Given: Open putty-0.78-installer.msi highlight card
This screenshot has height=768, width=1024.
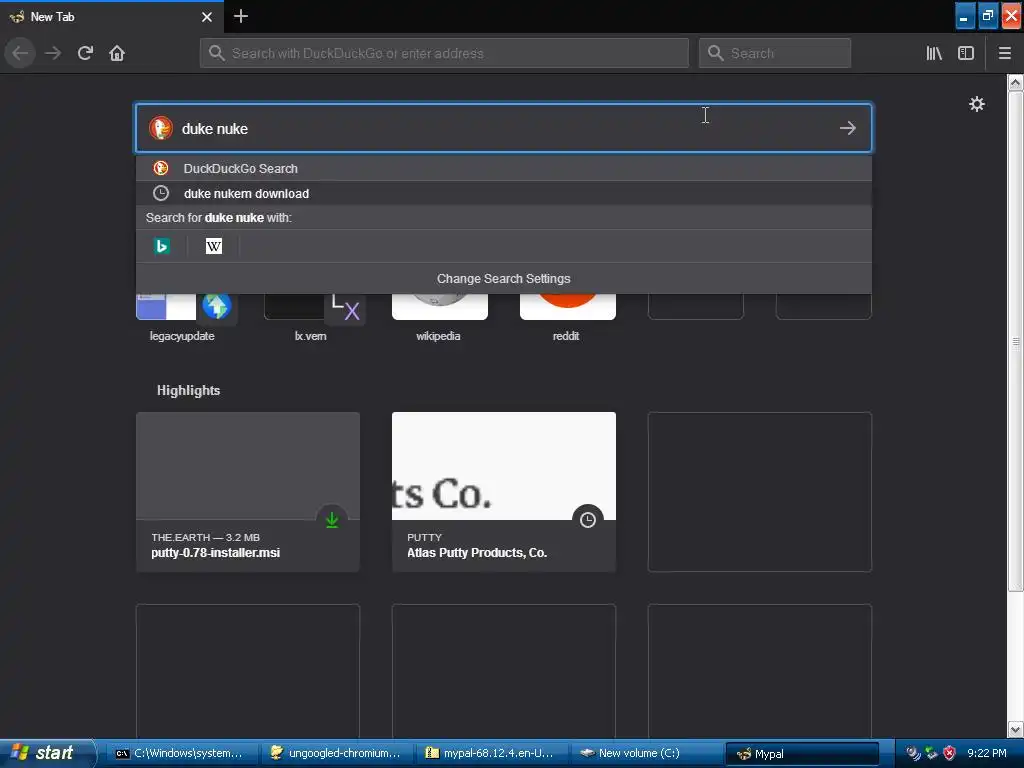Looking at the screenshot, I should pos(248,492).
